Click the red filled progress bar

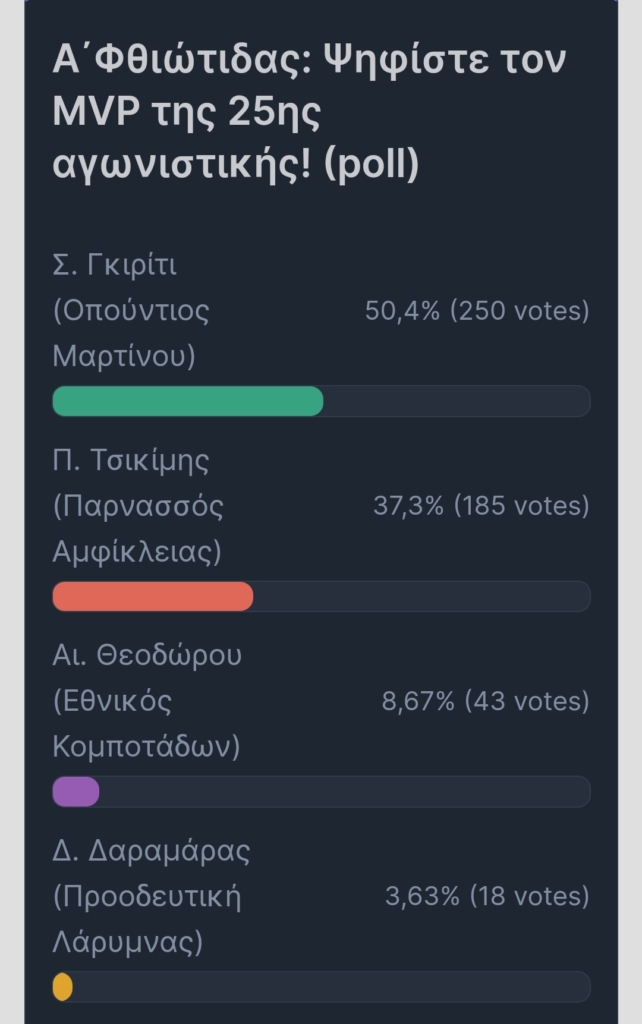[153, 596]
